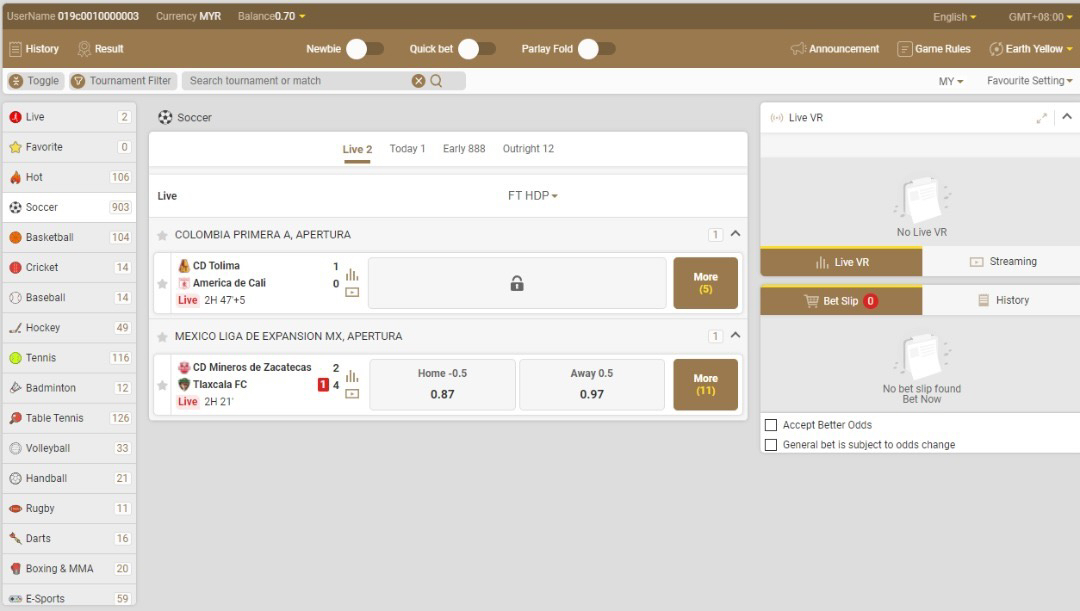Toggle the Newbie switch
The height and width of the screenshot is (611, 1080).
click(364, 49)
